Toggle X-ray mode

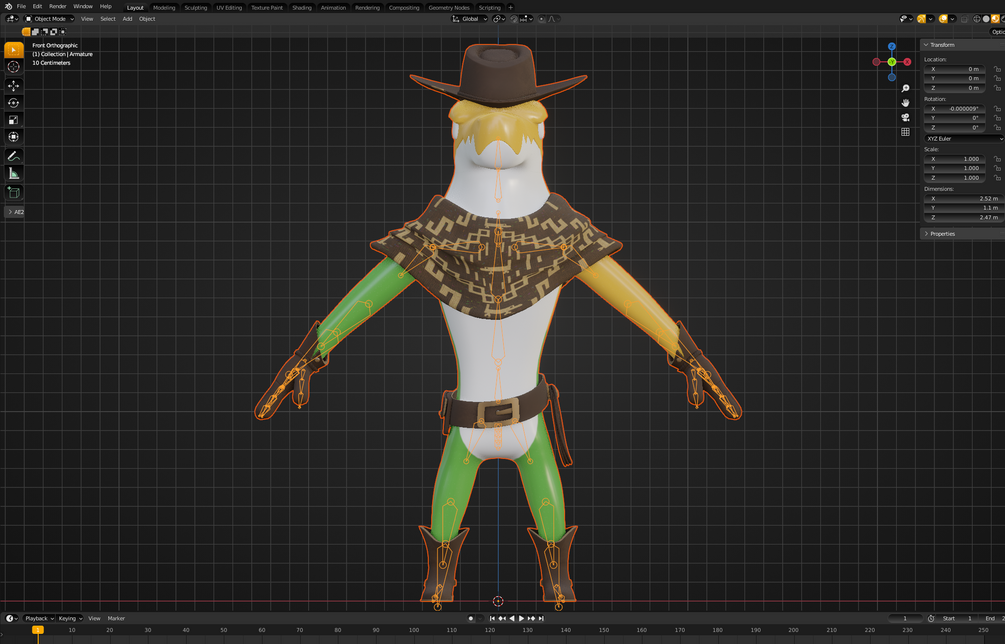tap(964, 19)
